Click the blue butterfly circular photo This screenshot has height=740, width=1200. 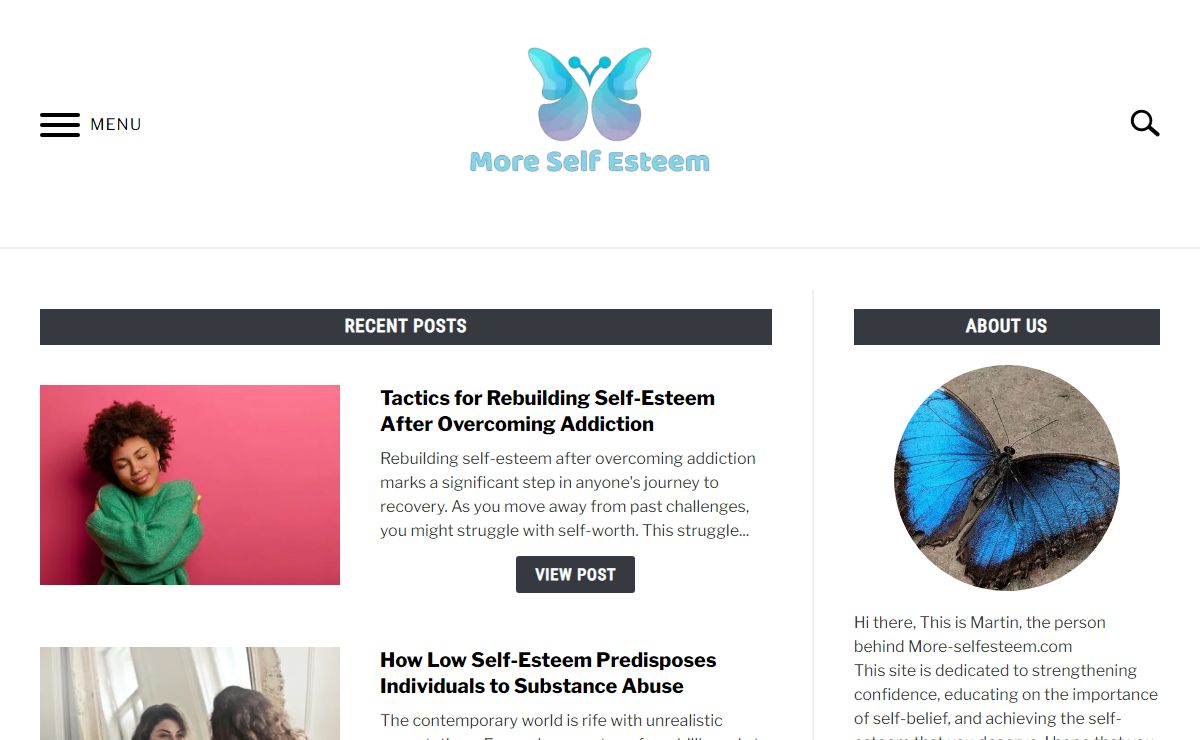pos(1007,478)
